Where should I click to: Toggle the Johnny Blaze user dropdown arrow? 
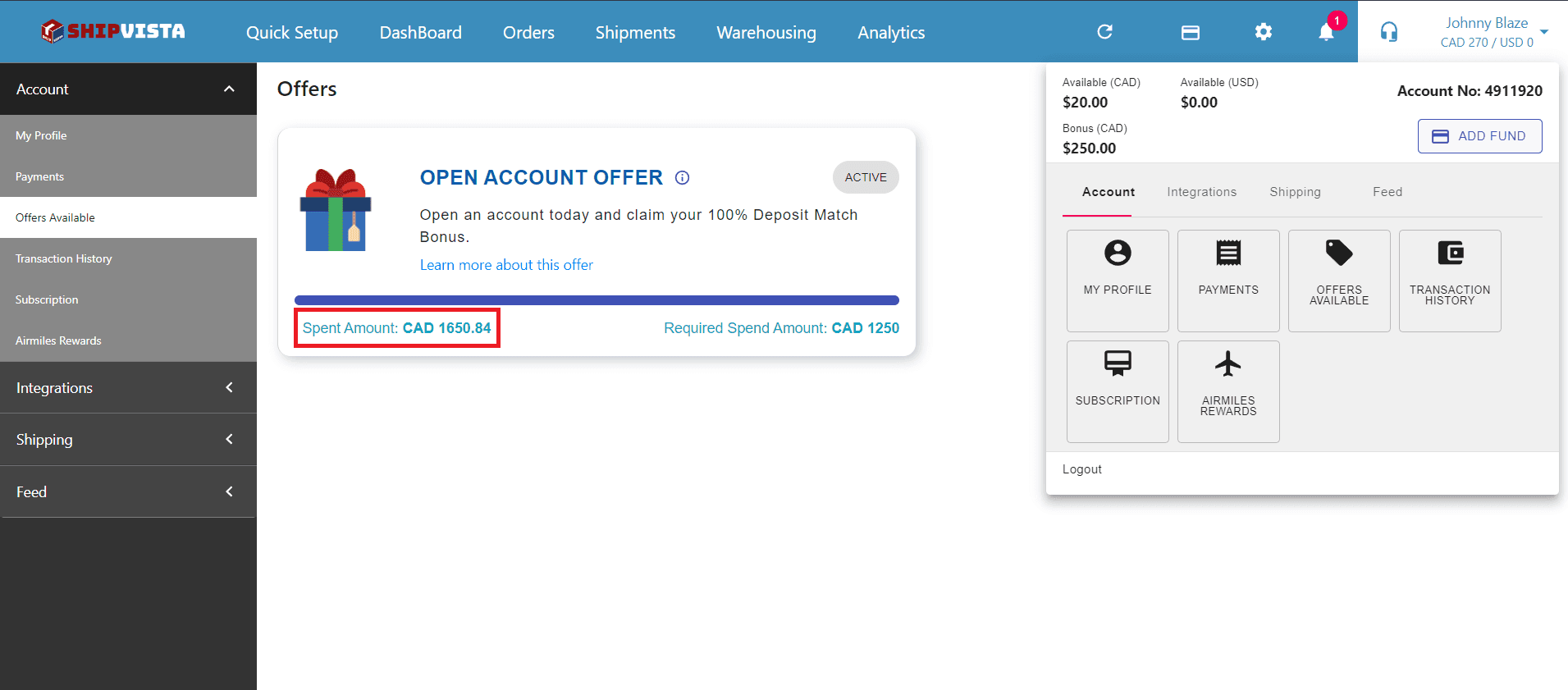(1544, 32)
